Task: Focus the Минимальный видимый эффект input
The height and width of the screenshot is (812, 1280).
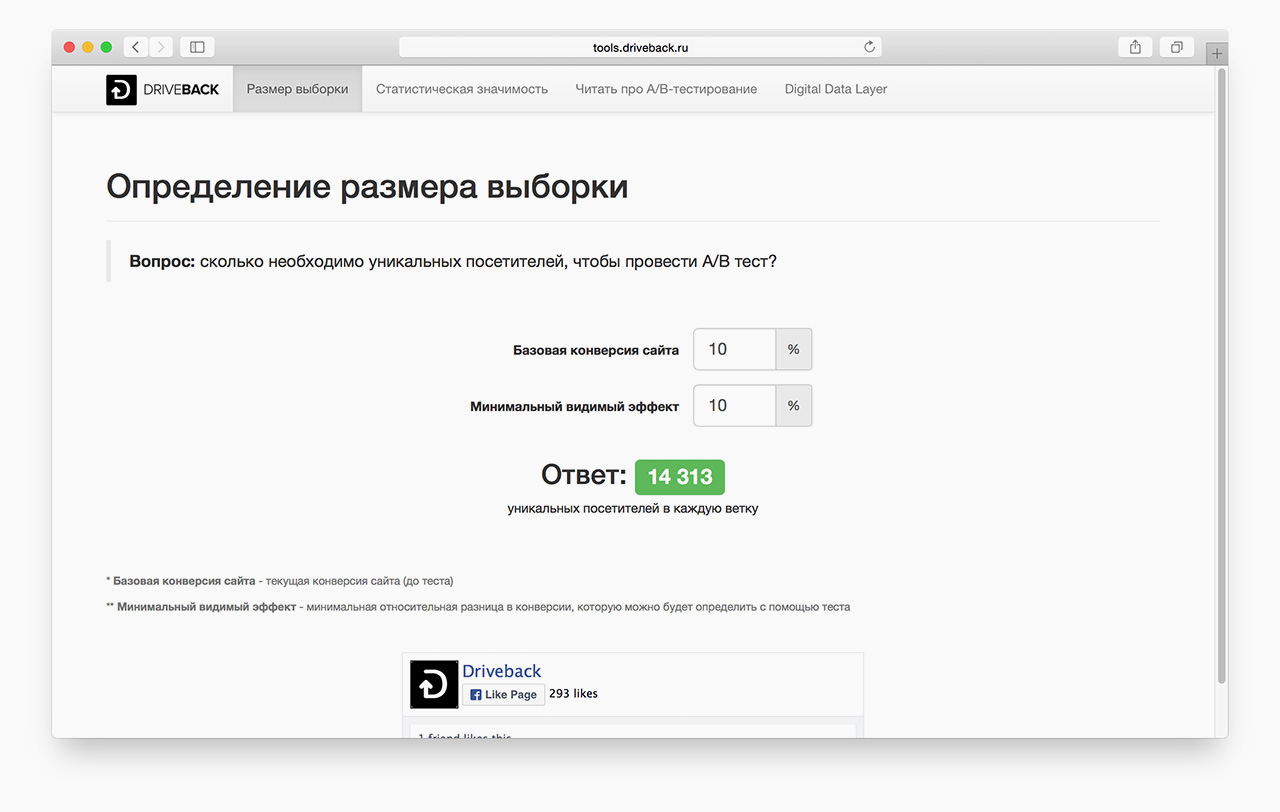Action: tap(735, 406)
